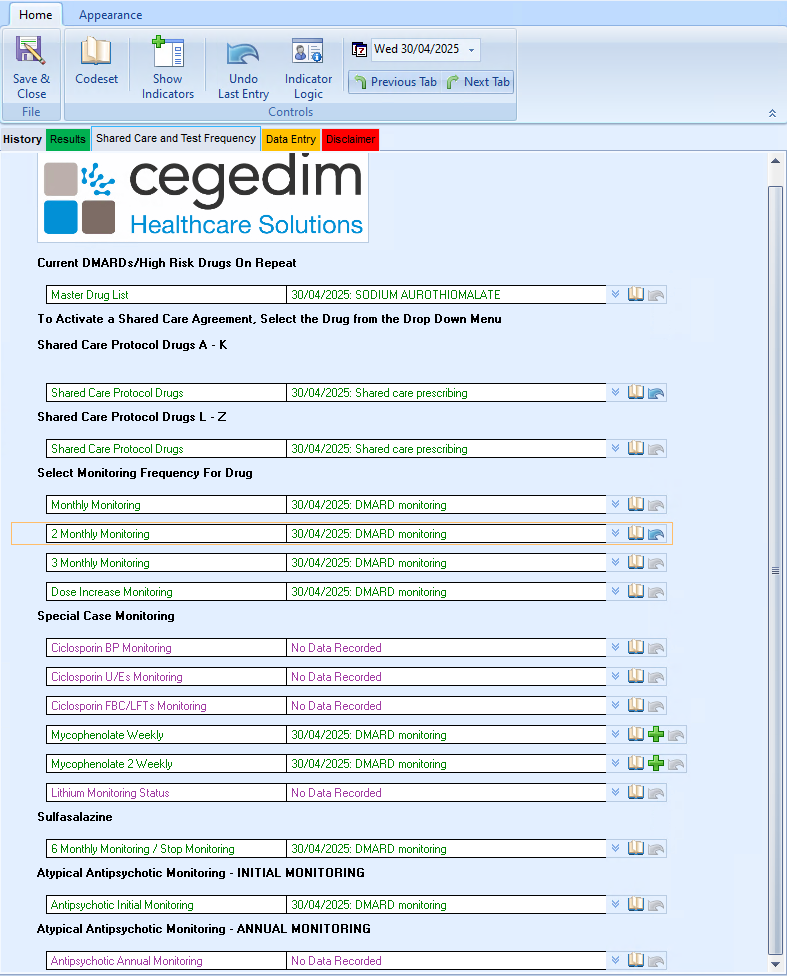Open codeset book for Ciclosporin FBC/LFTs Monitoring
Image resolution: width=787 pixels, height=976 pixels.
pyautogui.click(x=636, y=705)
